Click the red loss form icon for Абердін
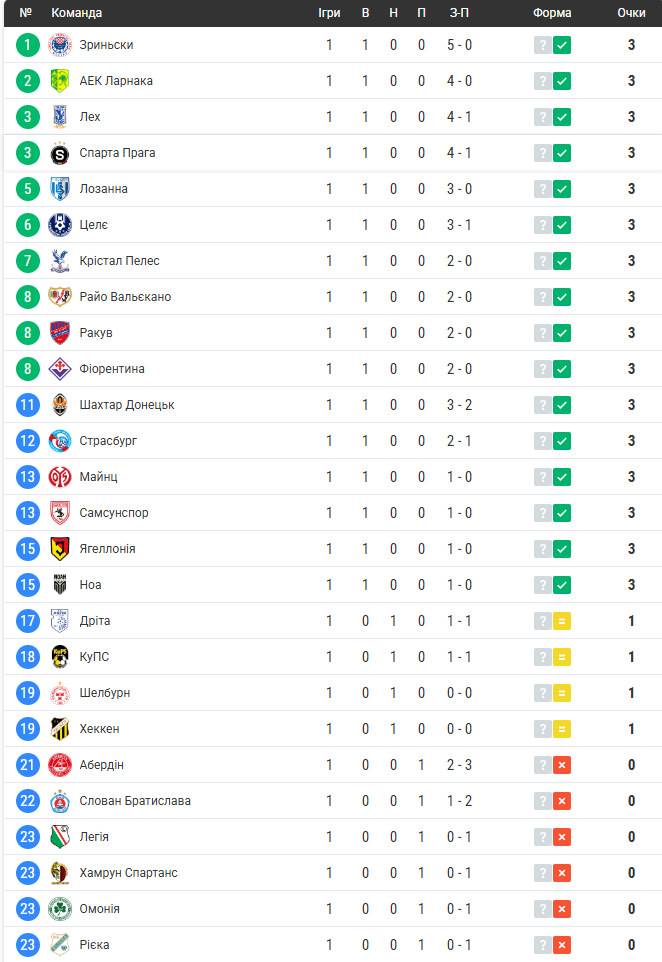The height and width of the screenshot is (962, 662). coord(562,765)
